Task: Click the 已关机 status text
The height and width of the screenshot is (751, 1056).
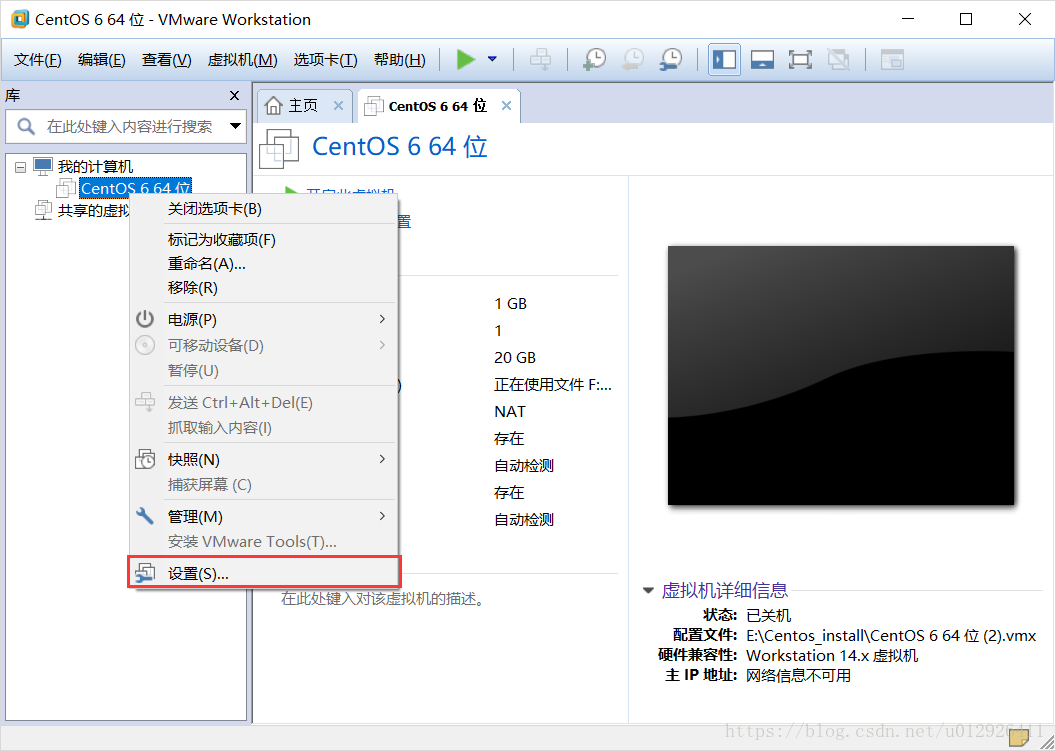Action: [768, 615]
